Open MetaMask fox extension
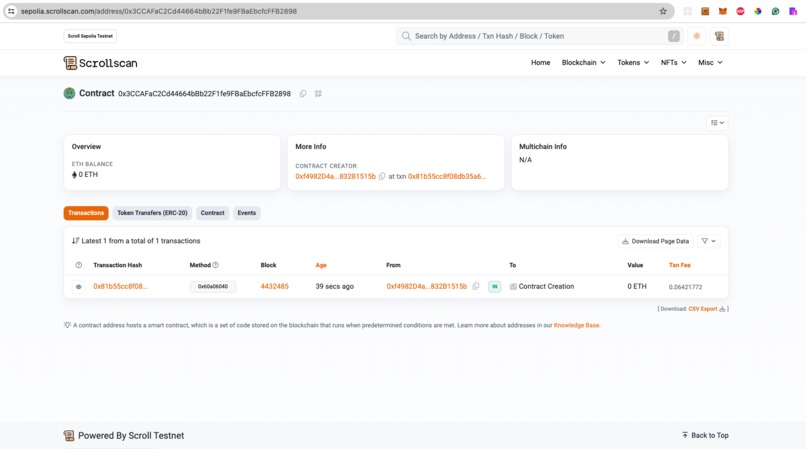The width and height of the screenshot is (806, 449). pos(723,11)
